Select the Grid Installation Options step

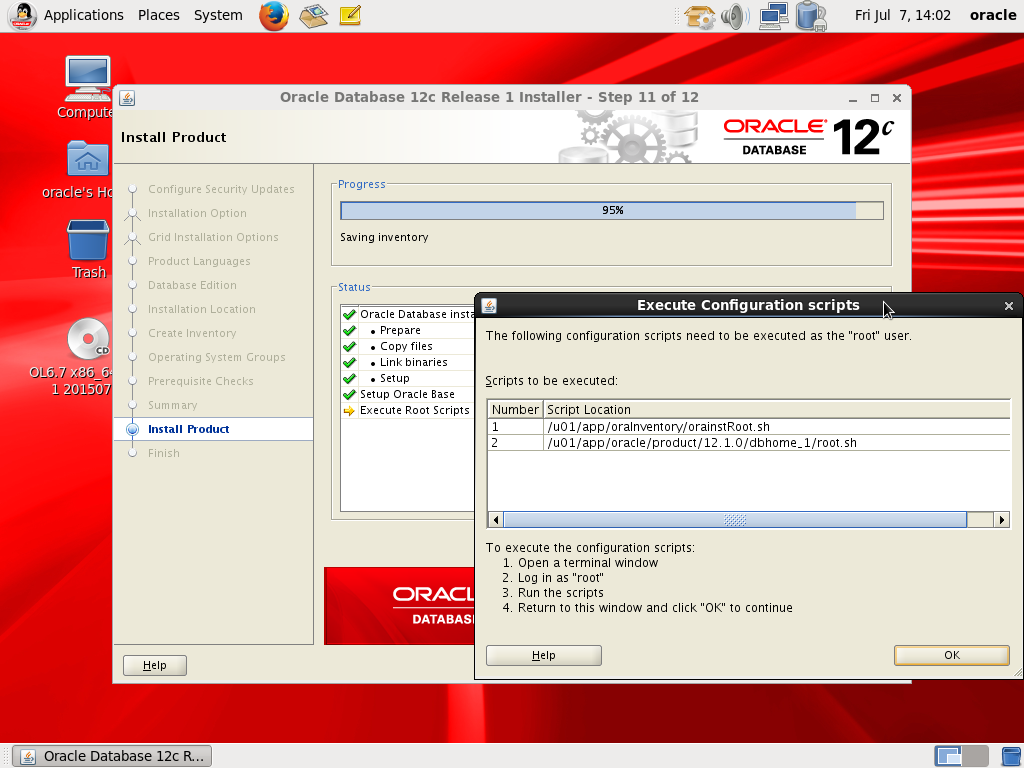213,237
